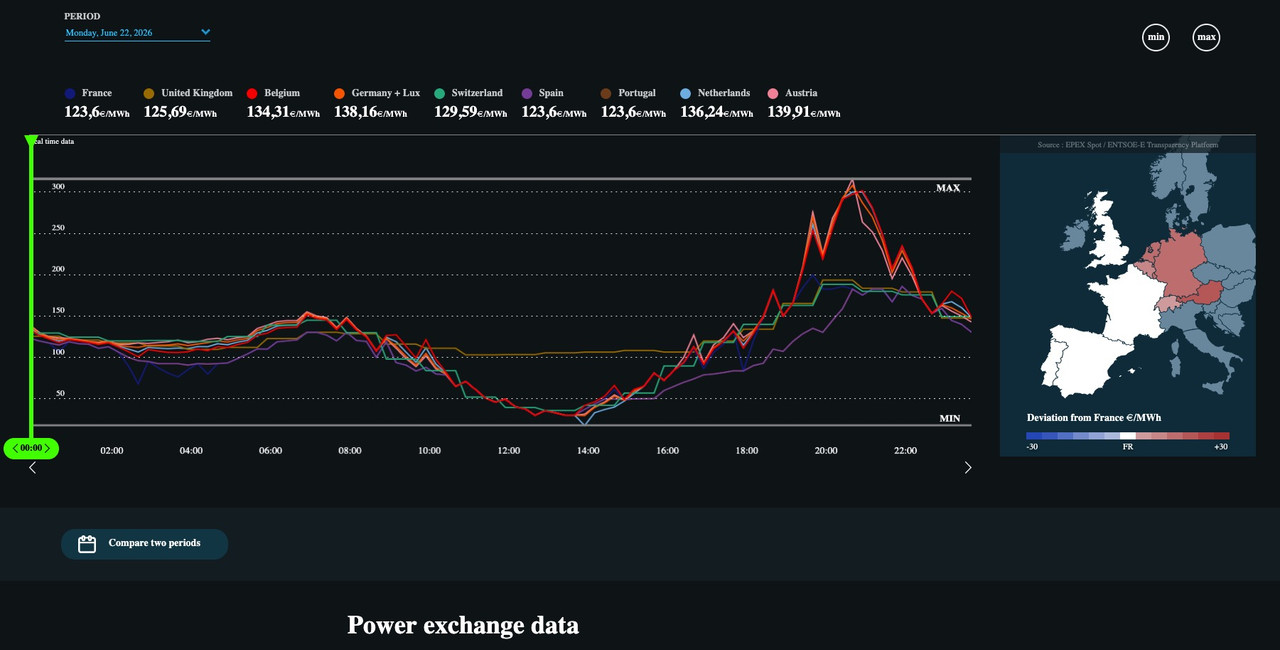Toggle Netherlands series light blue dot

pos(686,93)
